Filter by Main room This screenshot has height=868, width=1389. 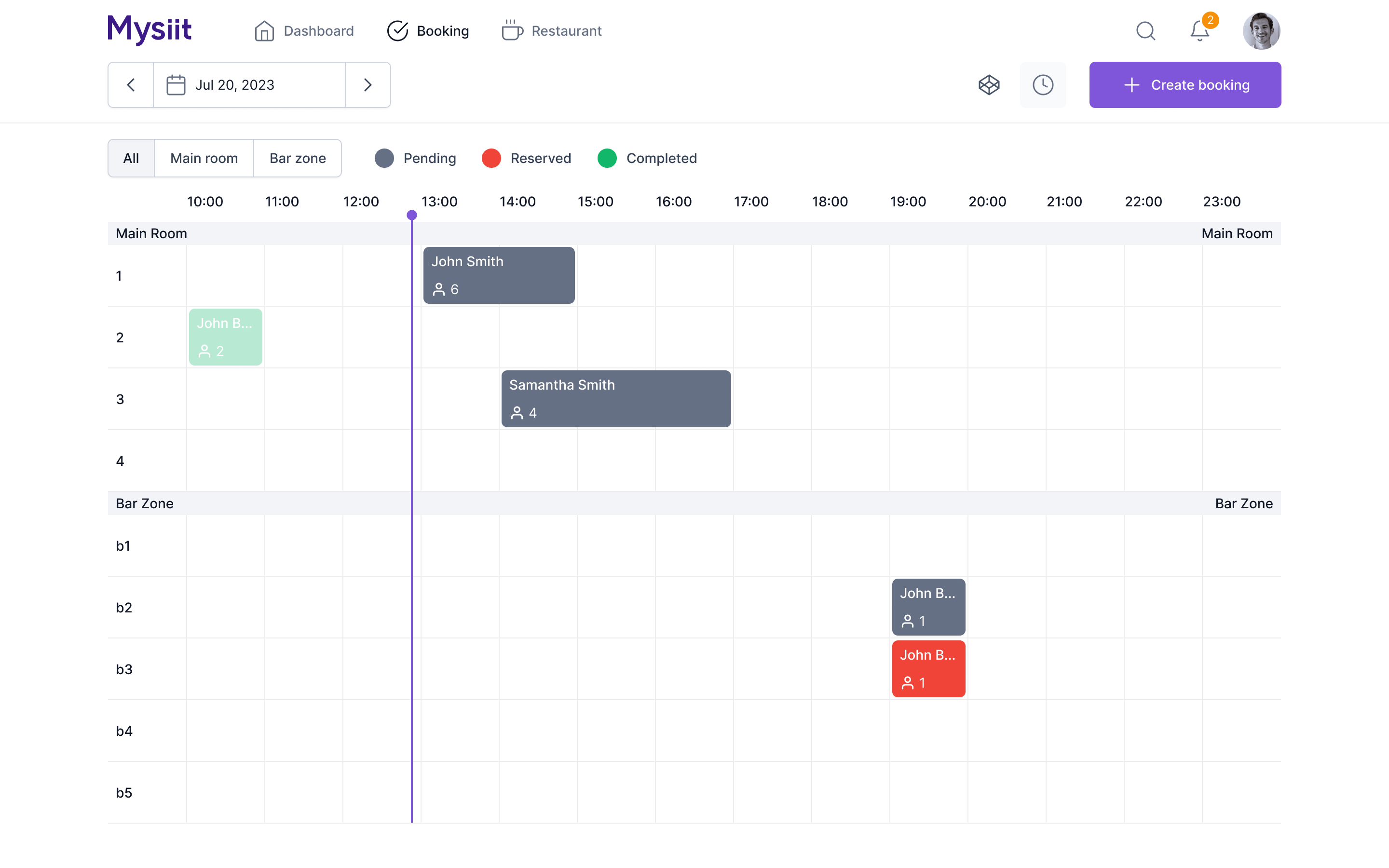click(x=204, y=158)
